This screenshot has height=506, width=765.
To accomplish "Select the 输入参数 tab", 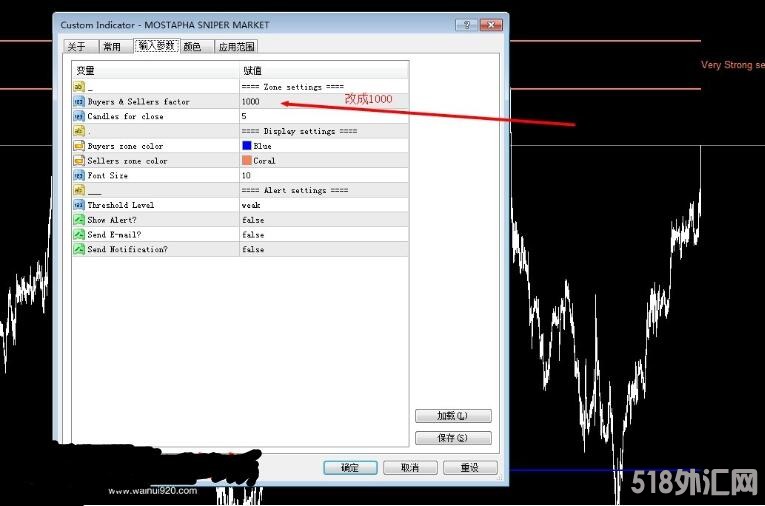I will point(156,45).
